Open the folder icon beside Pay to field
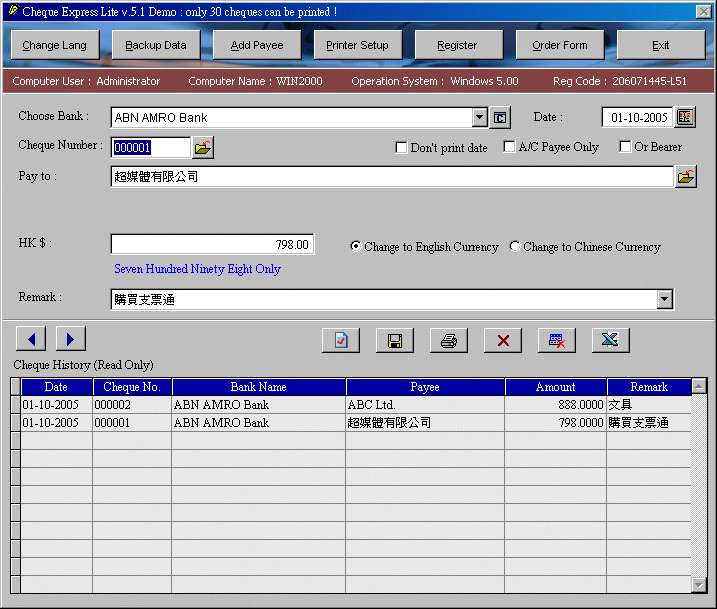This screenshot has height=609, width=717. (x=685, y=177)
